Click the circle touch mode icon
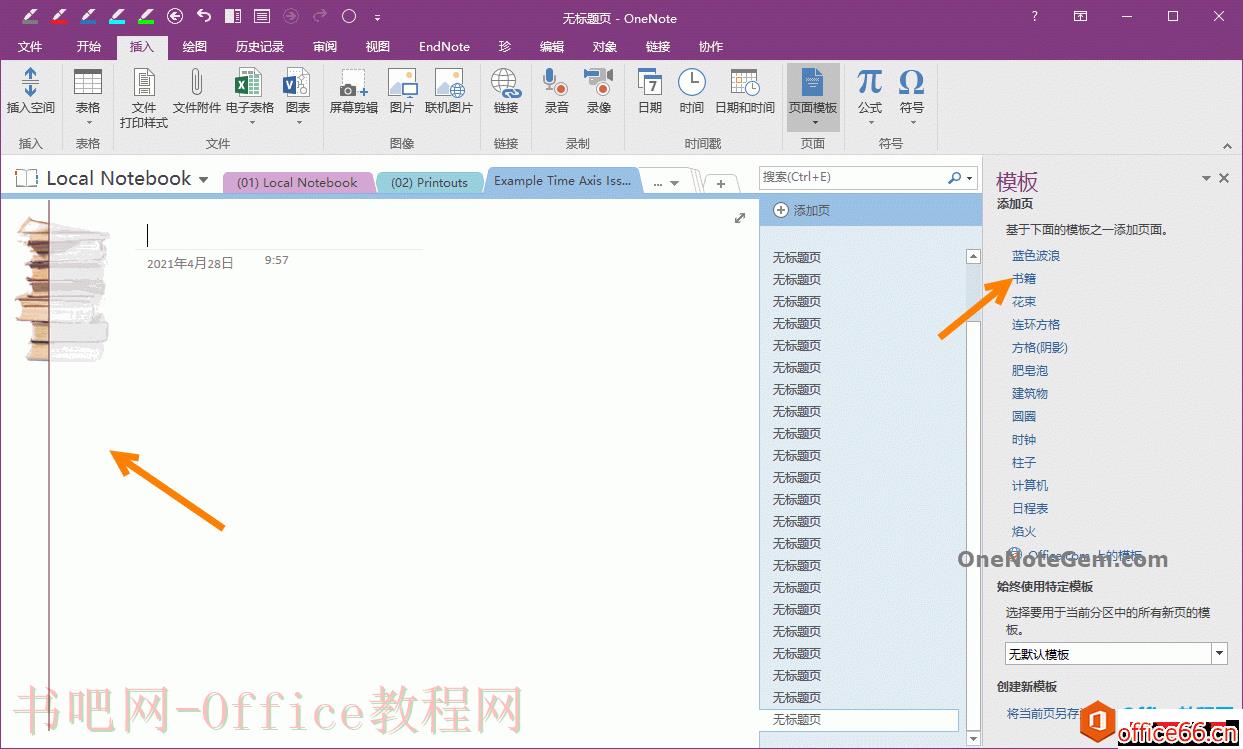 click(349, 16)
